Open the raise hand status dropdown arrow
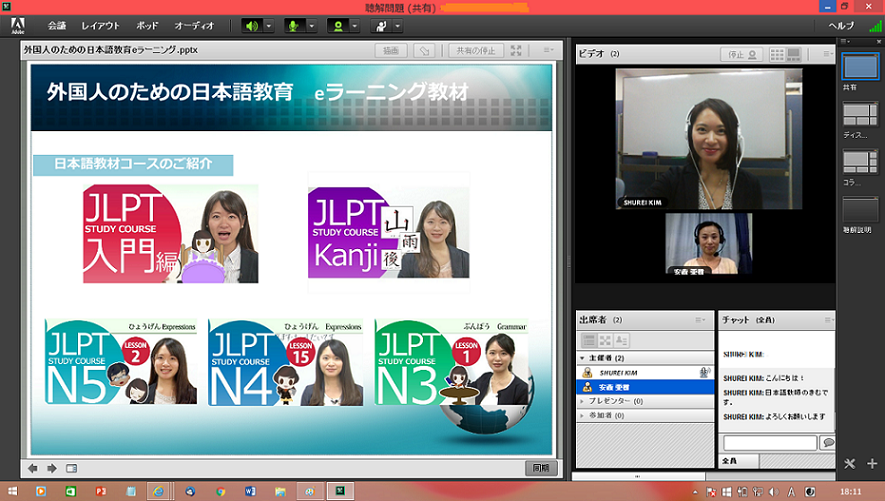The height and width of the screenshot is (501, 885). (397, 25)
